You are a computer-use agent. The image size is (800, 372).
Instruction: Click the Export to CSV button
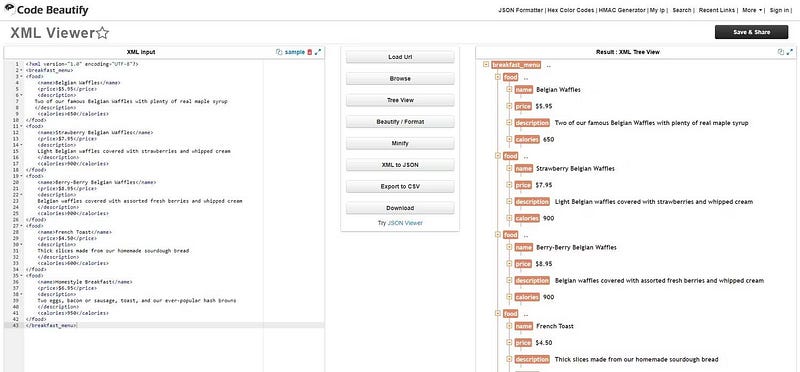point(400,186)
